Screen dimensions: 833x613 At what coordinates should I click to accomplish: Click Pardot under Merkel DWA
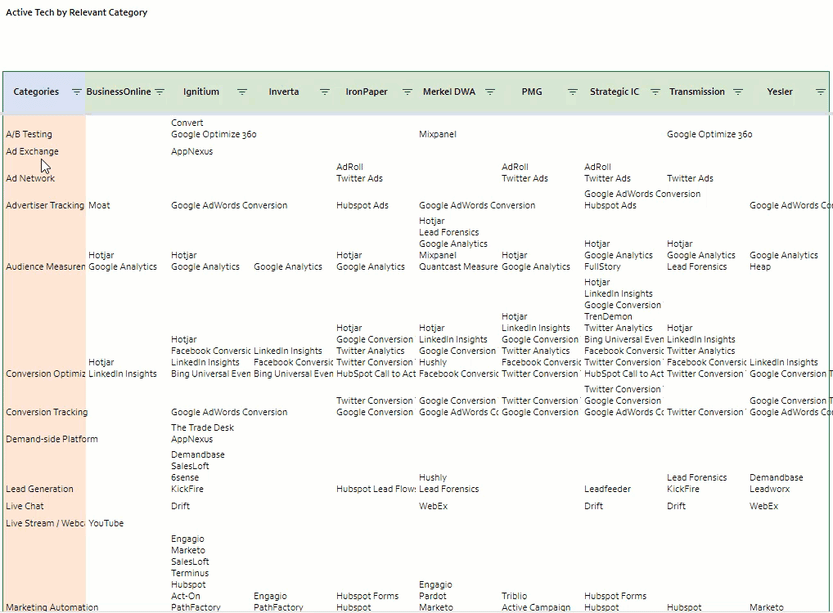pos(432,596)
